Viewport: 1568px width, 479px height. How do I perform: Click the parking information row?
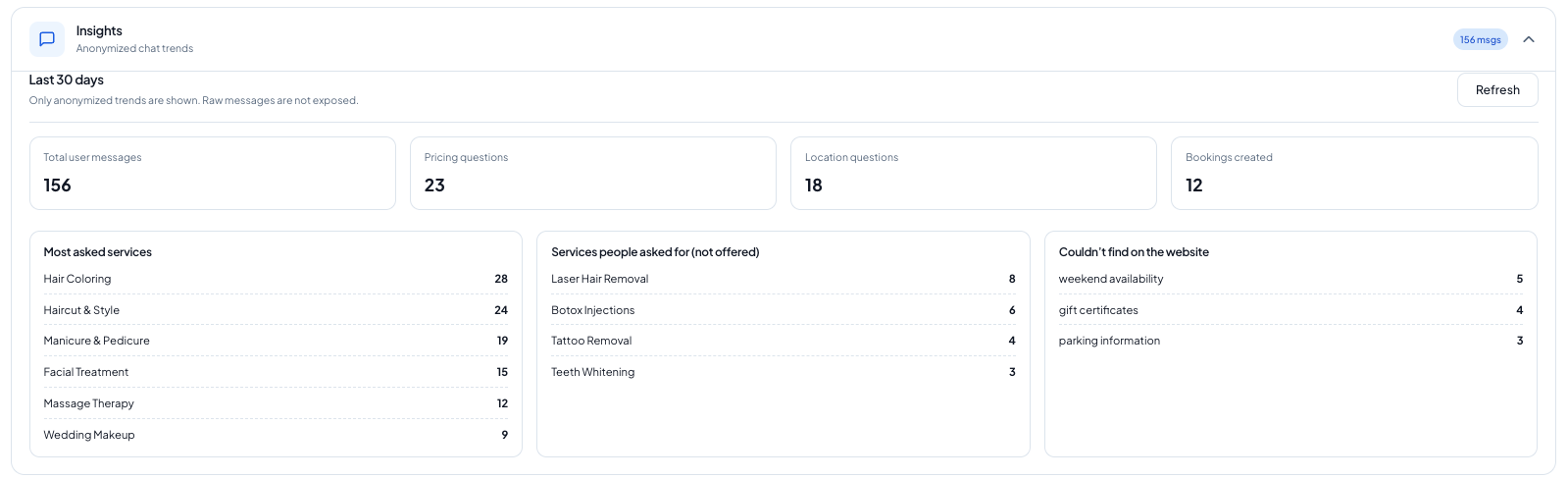(1109, 341)
